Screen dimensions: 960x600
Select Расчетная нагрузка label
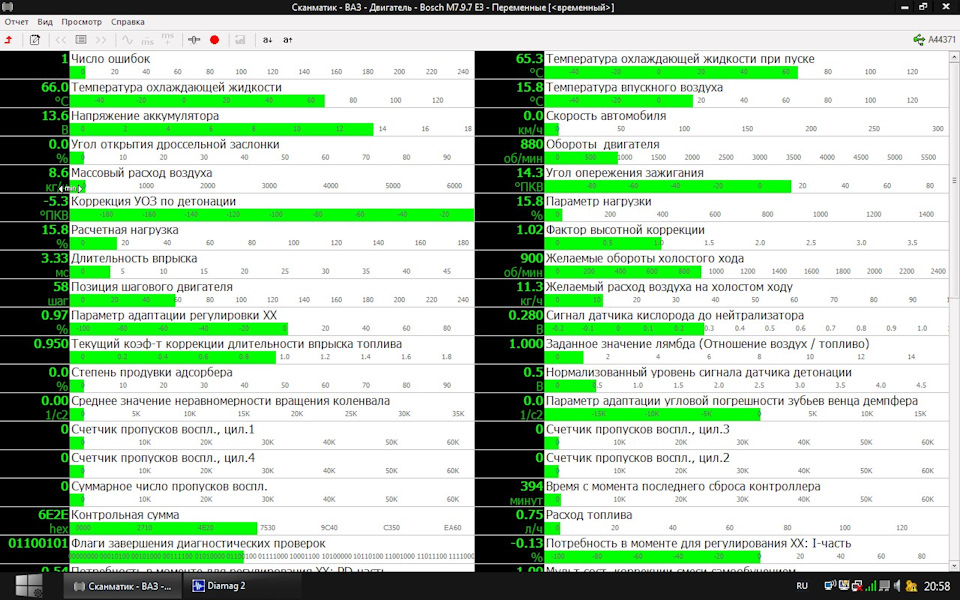click(x=125, y=230)
